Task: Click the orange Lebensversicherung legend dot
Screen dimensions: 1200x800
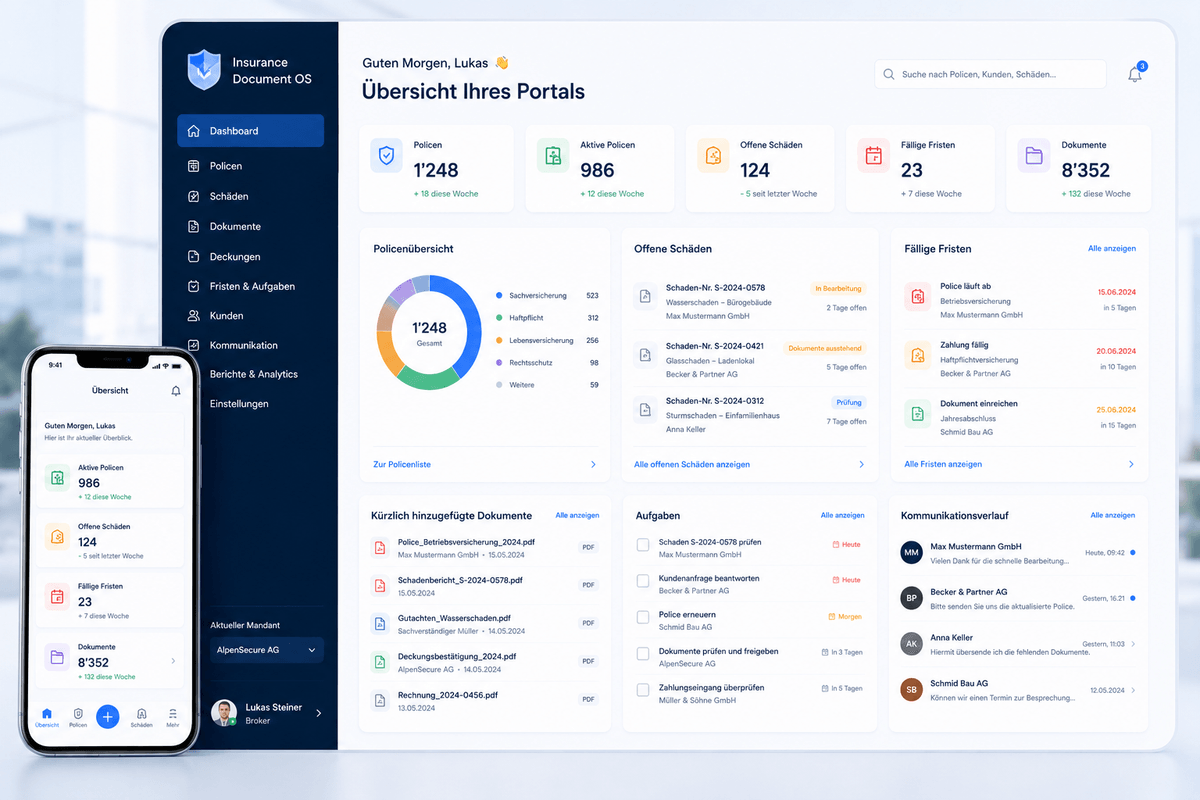Action: 499,341
